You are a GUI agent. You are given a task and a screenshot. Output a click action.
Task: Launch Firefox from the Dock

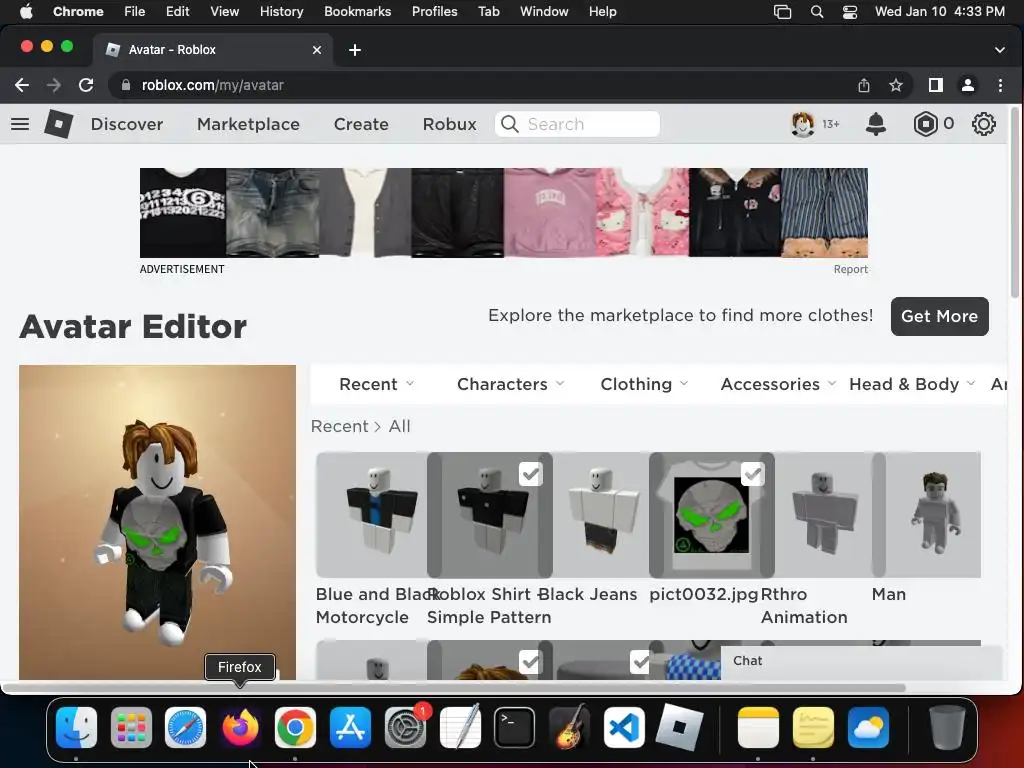pos(240,728)
